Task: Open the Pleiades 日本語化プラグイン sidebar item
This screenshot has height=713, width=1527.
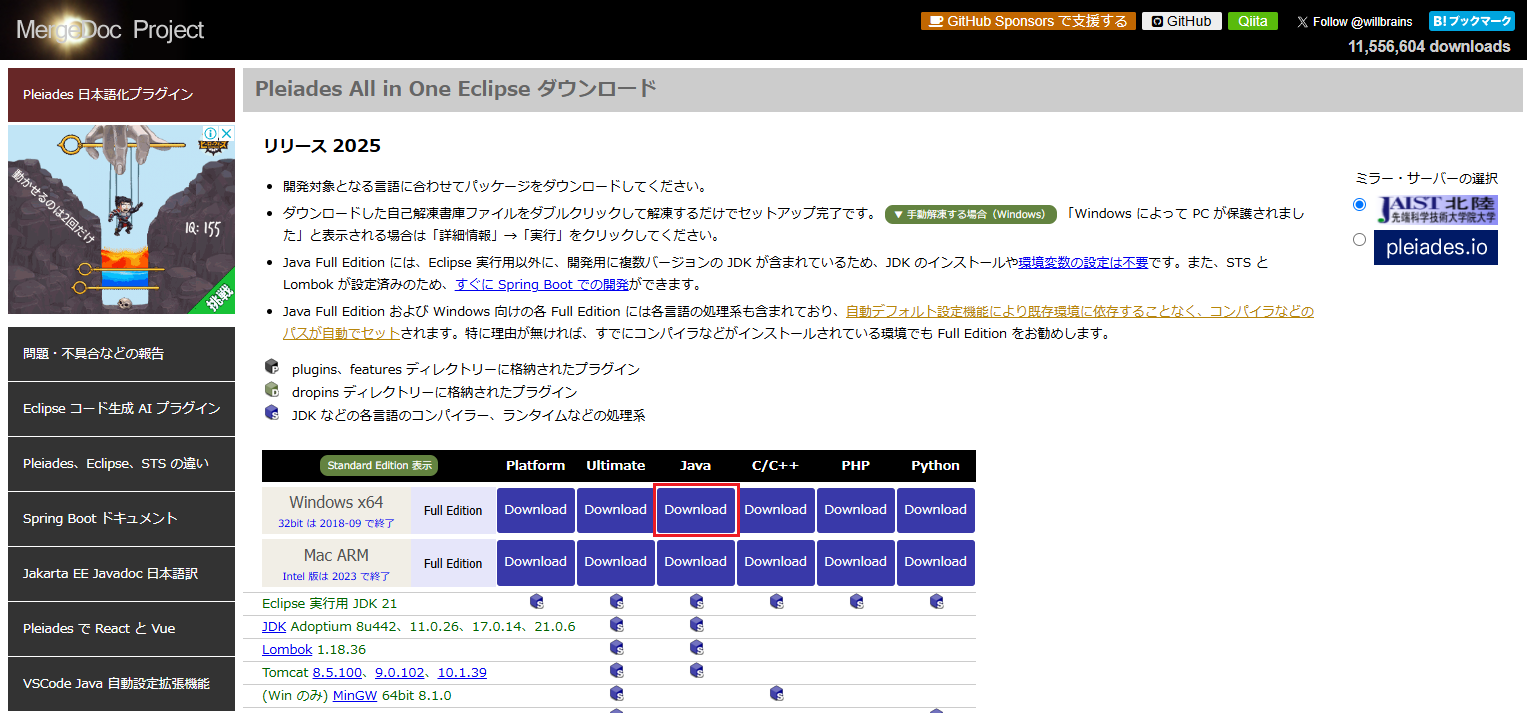Action: (122, 95)
